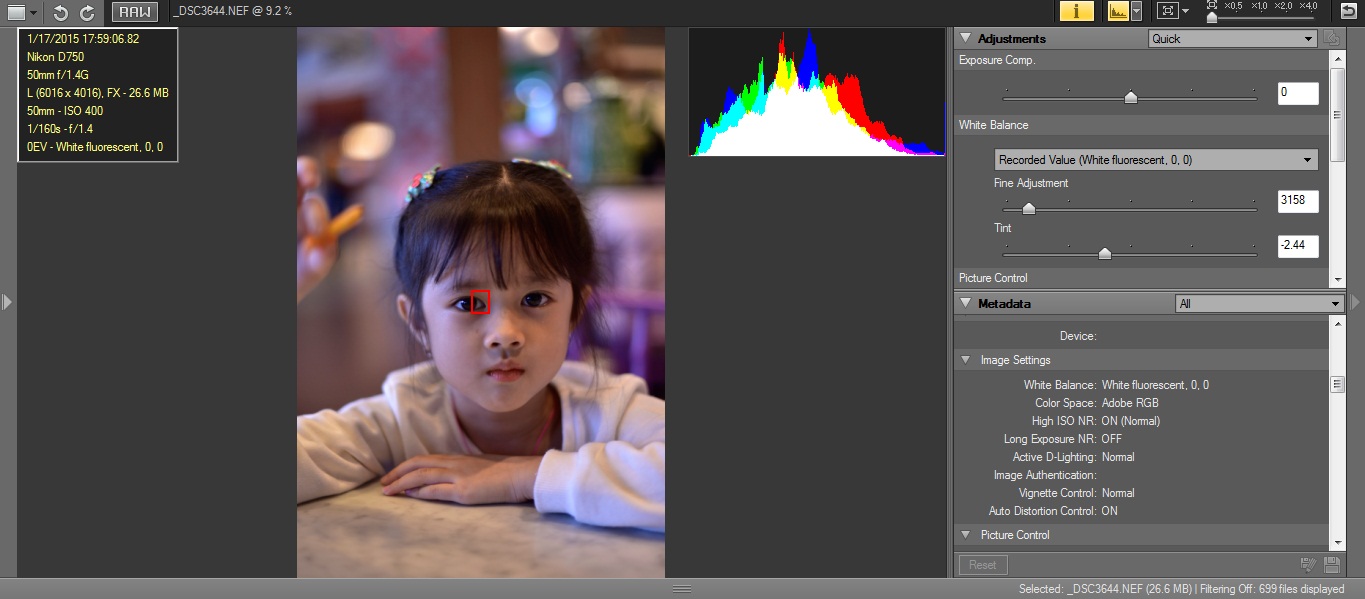Rotate image 90° clockwise

(x=87, y=12)
